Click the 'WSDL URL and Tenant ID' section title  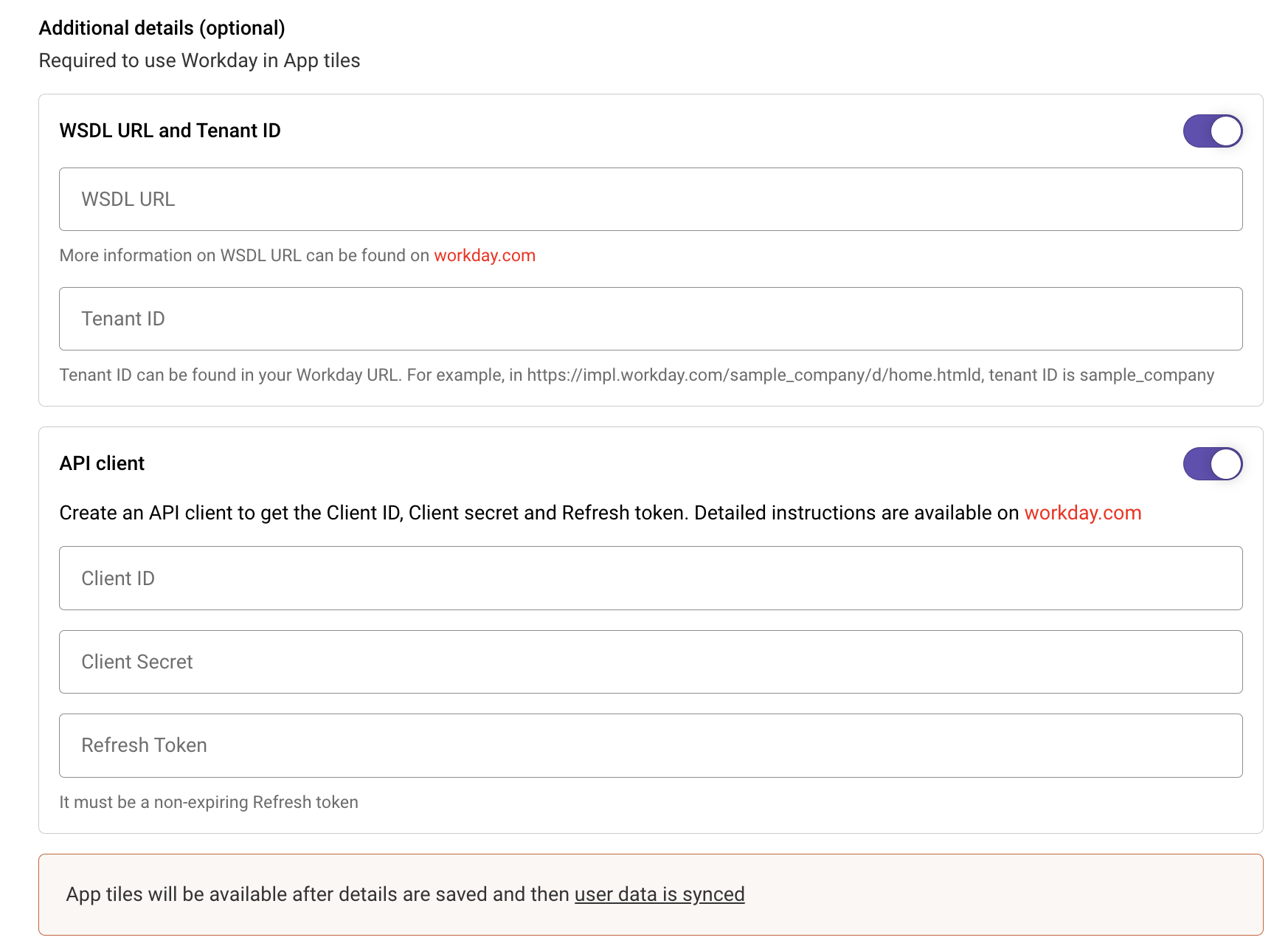170,131
